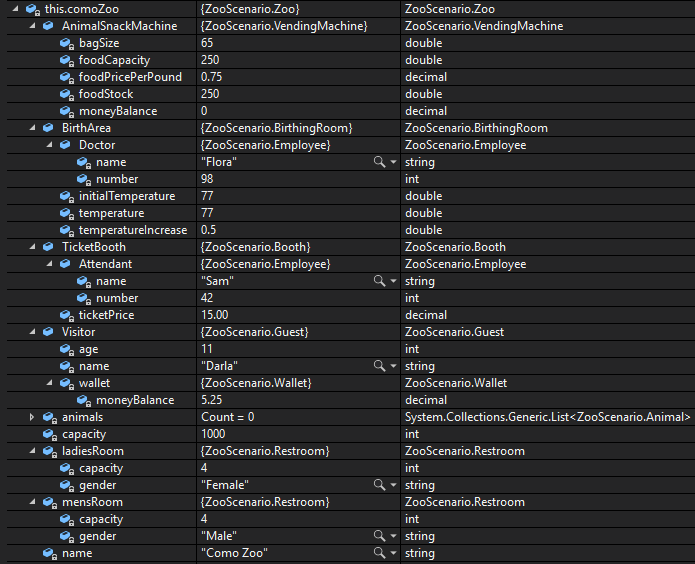
Task: Click the Doctor property icon
Action: pyautogui.click(x=65, y=145)
